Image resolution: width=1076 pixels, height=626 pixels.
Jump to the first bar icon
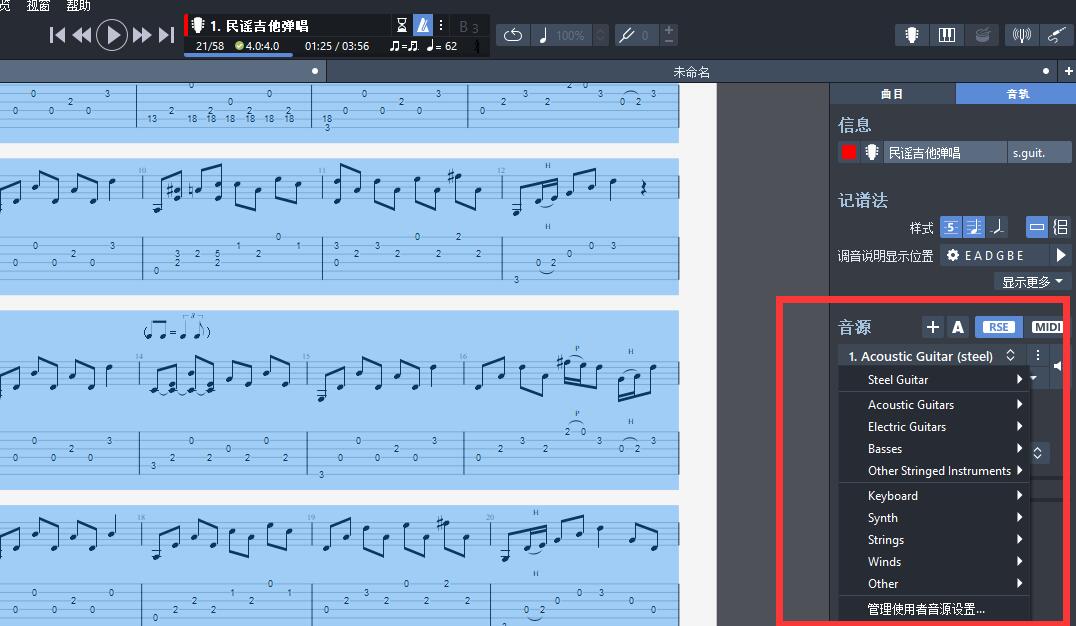[58, 35]
